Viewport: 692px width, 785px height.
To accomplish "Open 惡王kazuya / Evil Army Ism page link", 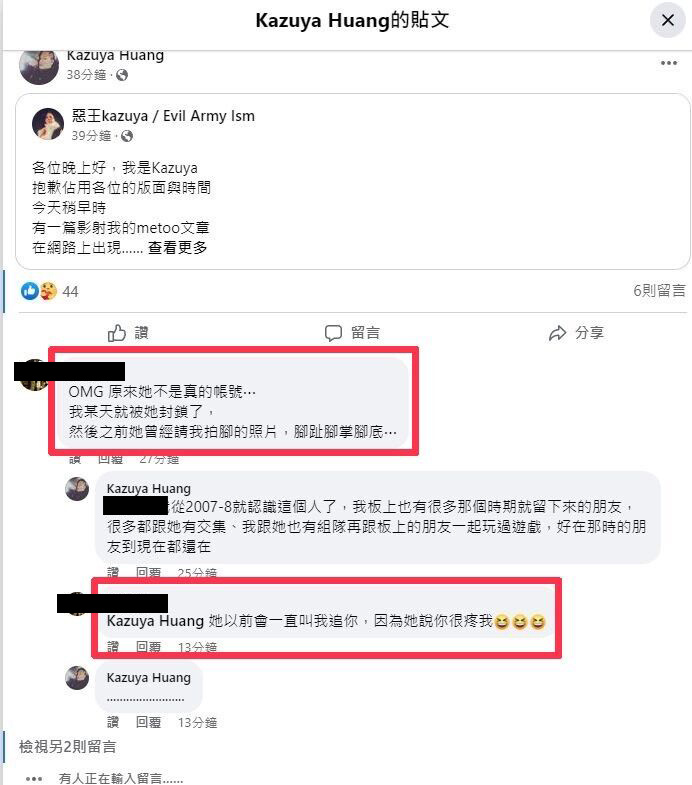I will coord(163,116).
